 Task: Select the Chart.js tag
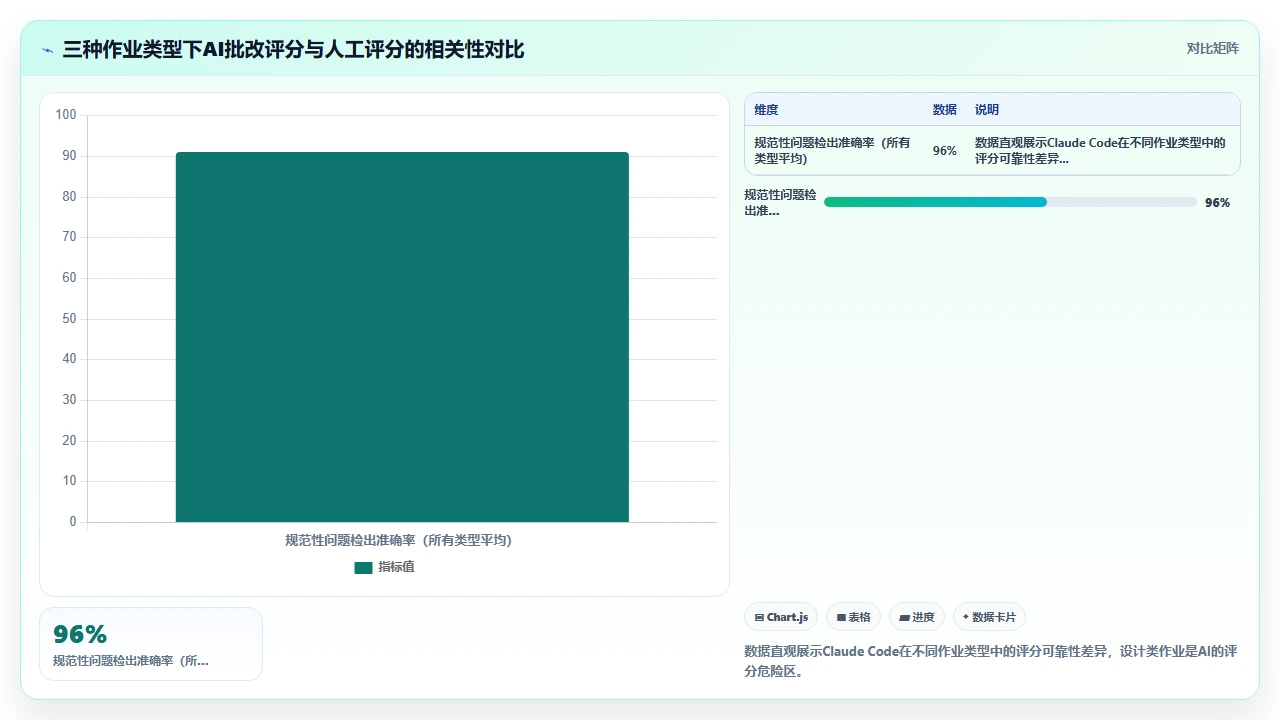[781, 617]
